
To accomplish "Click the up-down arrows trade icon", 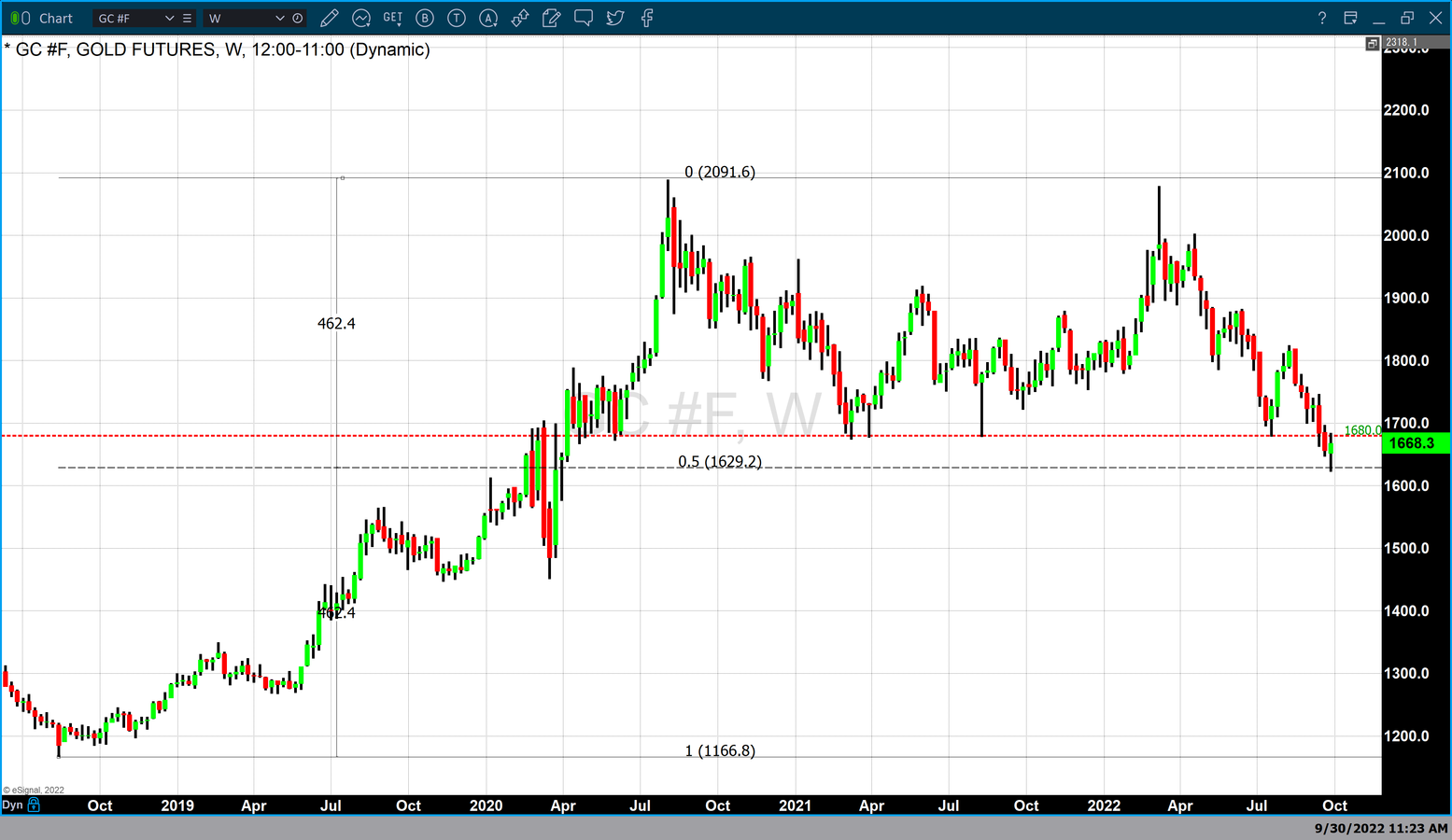I will coord(520,18).
